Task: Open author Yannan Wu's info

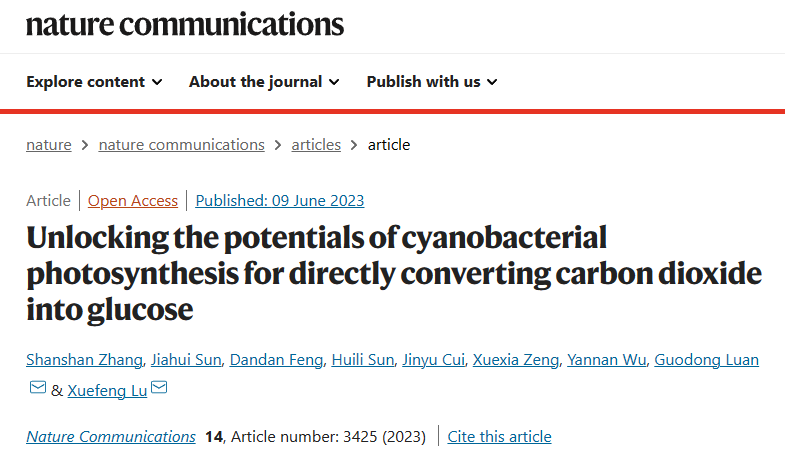Action: pos(606,360)
